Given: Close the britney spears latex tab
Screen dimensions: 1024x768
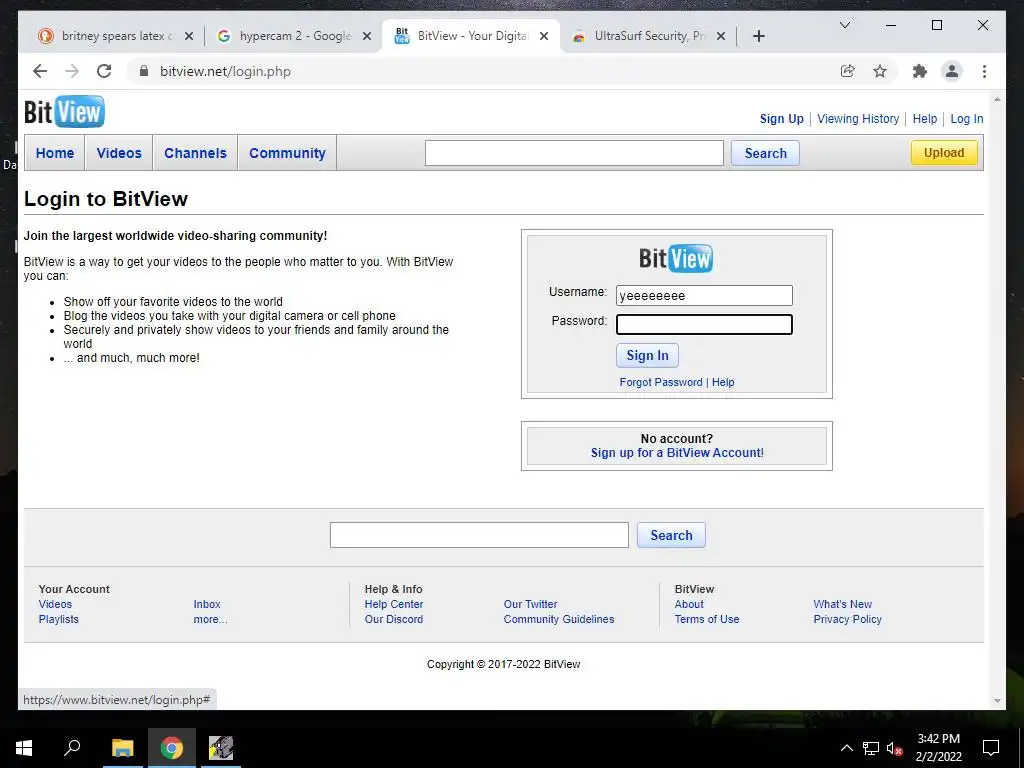Looking at the screenshot, I should [189, 36].
